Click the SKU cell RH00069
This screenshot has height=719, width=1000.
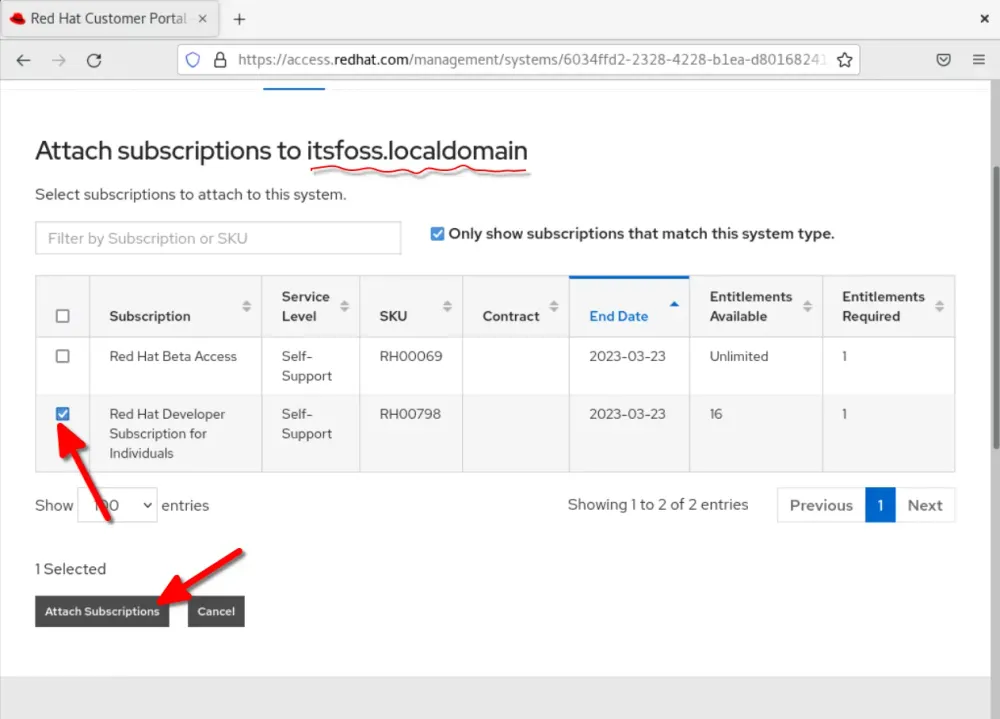pos(411,356)
